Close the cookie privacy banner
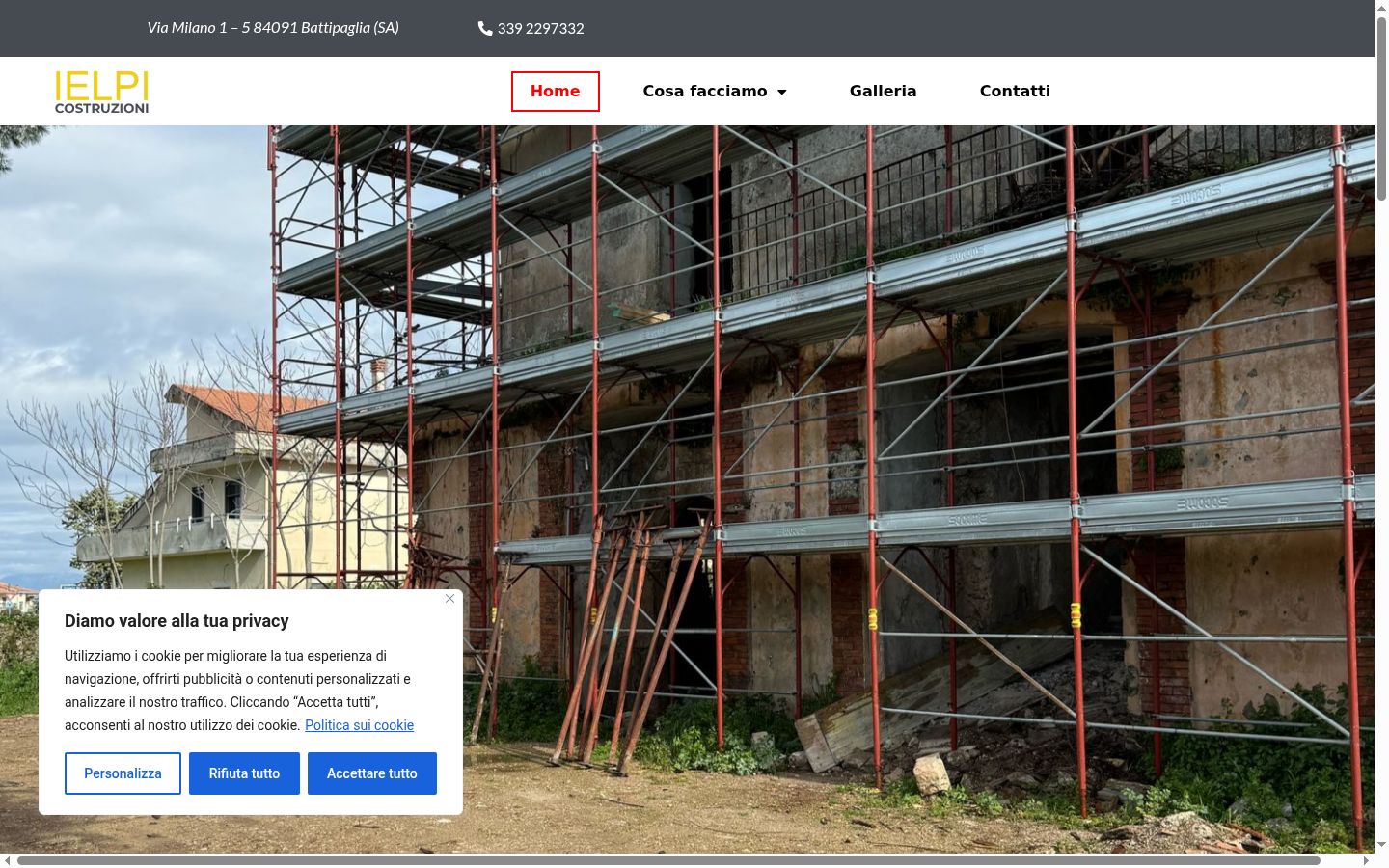This screenshot has height=868, width=1389. [x=449, y=599]
